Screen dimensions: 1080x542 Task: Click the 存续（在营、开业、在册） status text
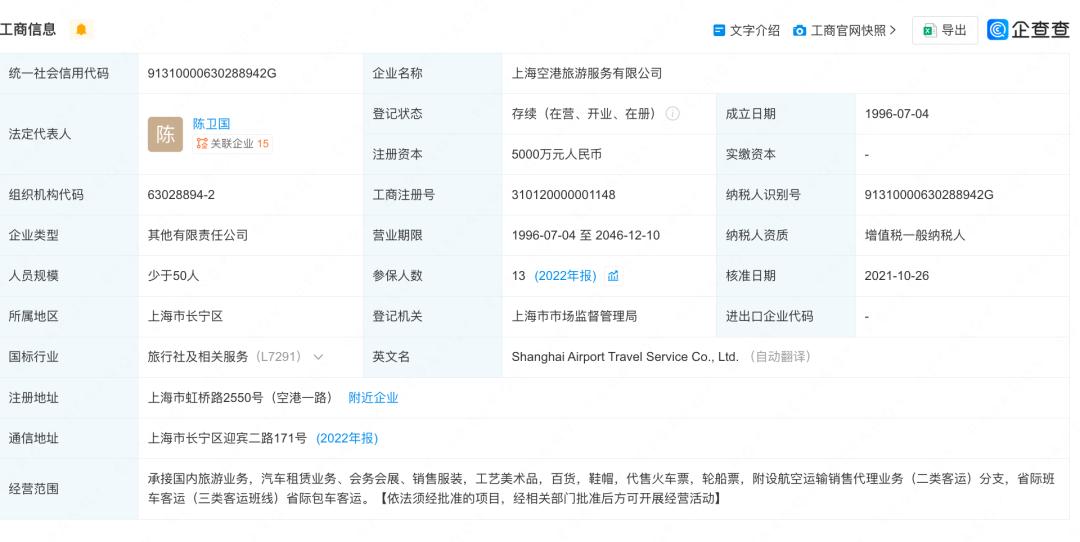(x=587, y=114)
